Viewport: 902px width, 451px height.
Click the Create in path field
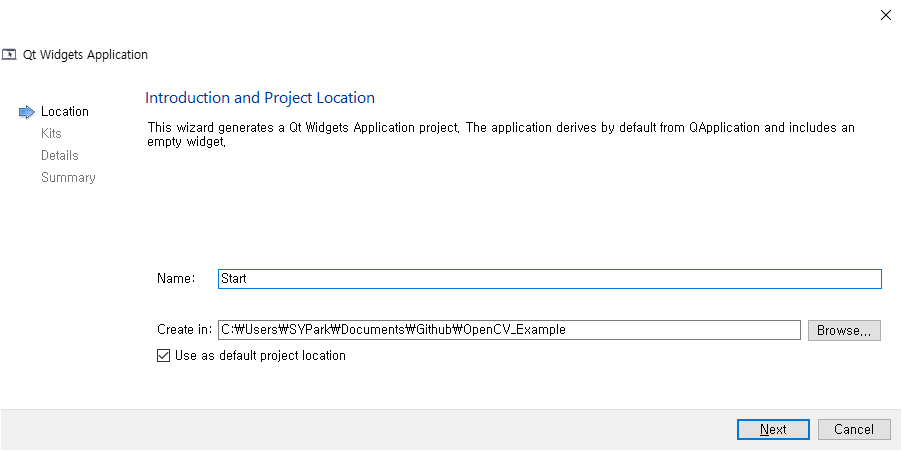click(509, 330)
